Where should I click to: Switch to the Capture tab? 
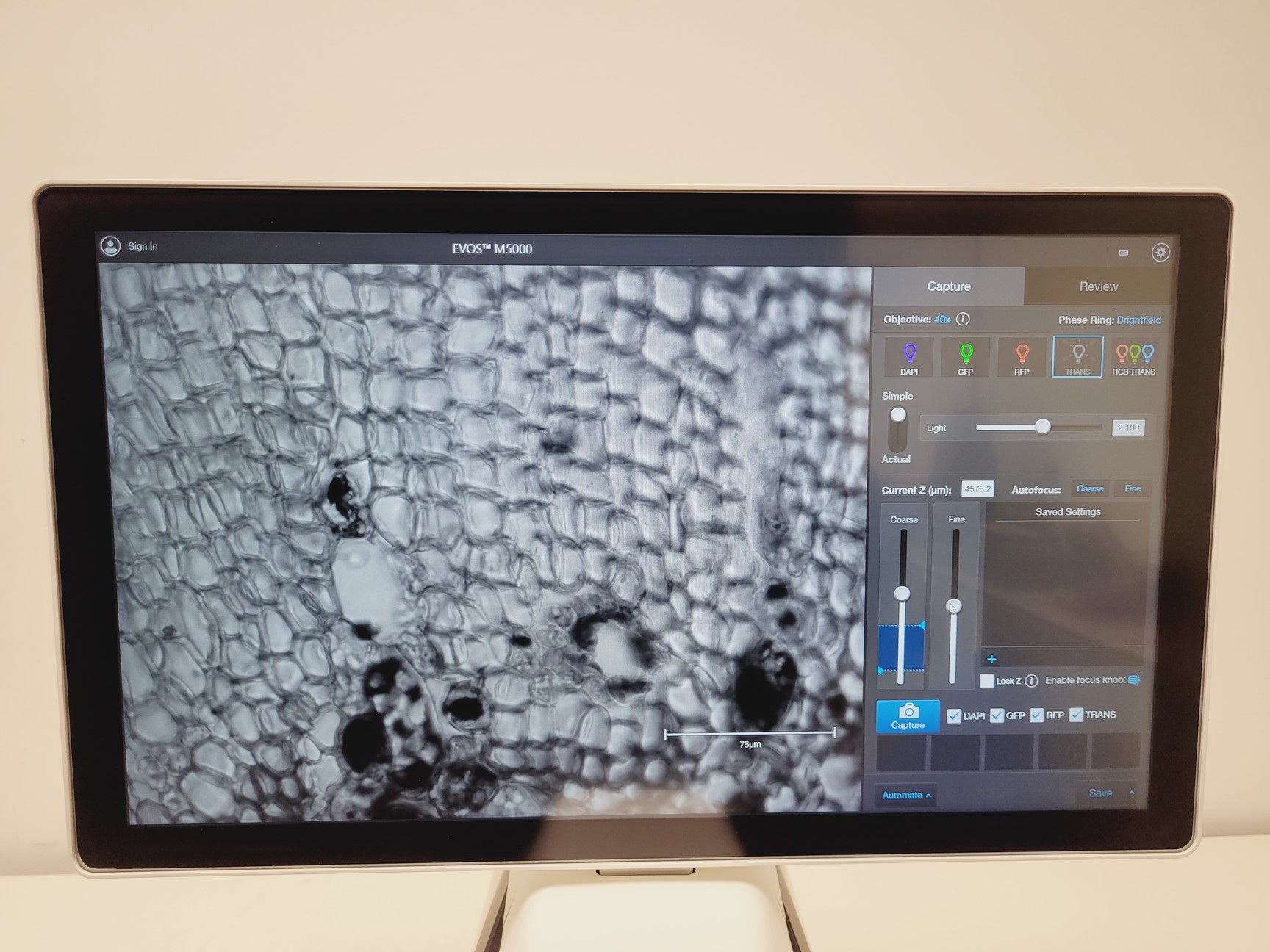tap(948, 286)
